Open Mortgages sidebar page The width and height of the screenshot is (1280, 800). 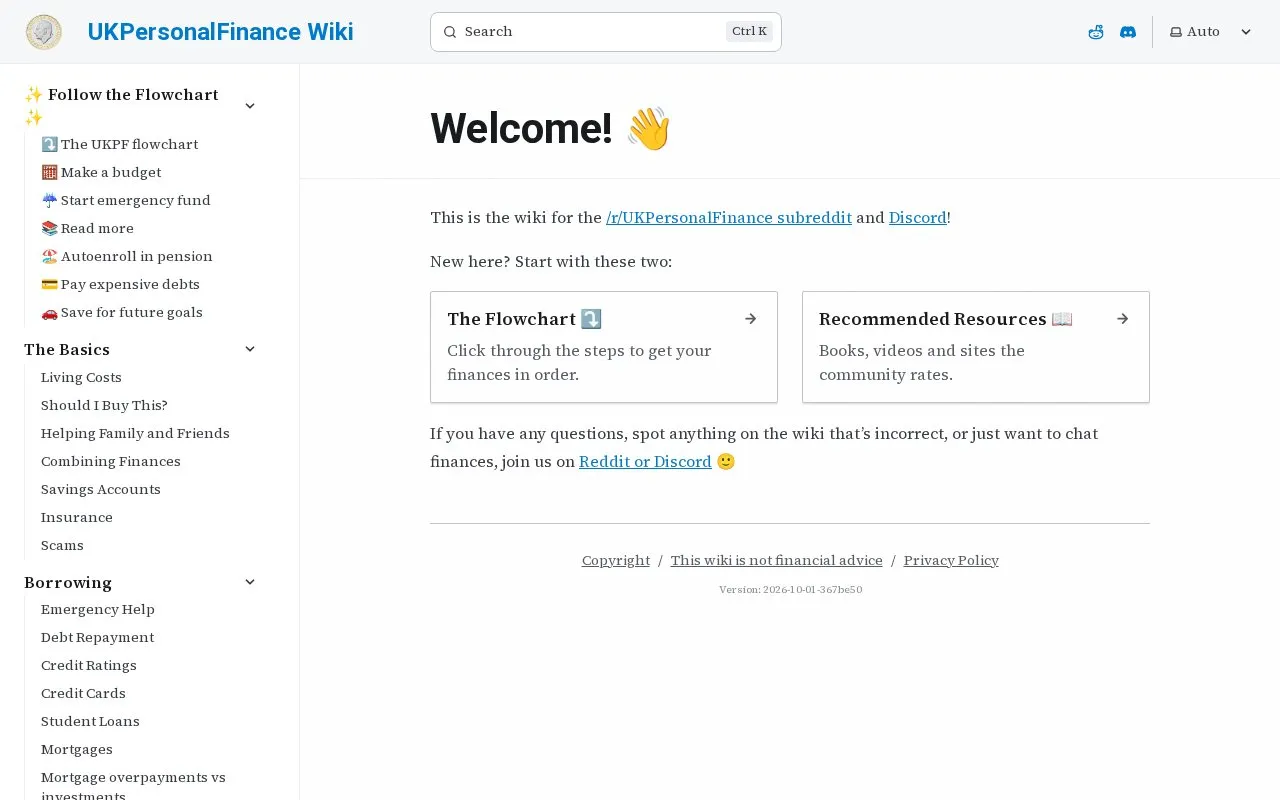pos(77,749)
